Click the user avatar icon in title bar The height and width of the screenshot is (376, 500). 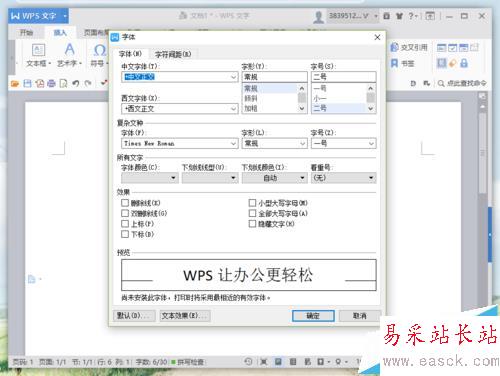[x=319, y=17]
